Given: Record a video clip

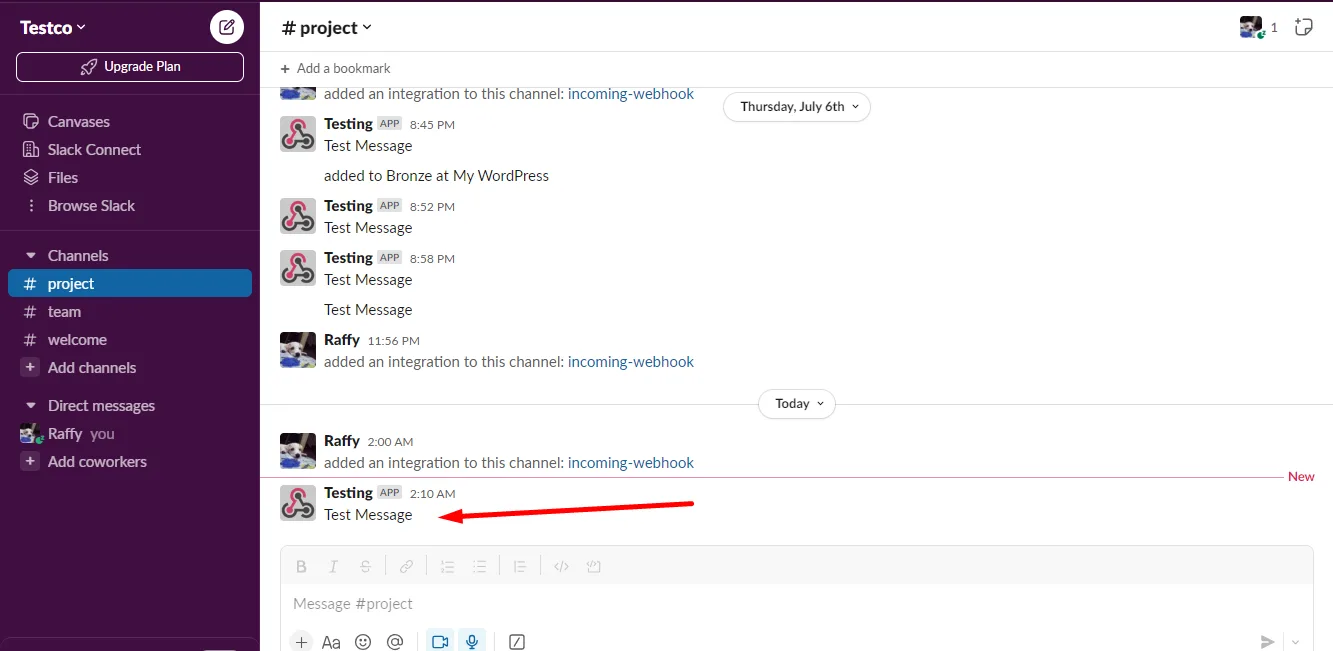Looking at the screenshot, I should click(439, 642).
